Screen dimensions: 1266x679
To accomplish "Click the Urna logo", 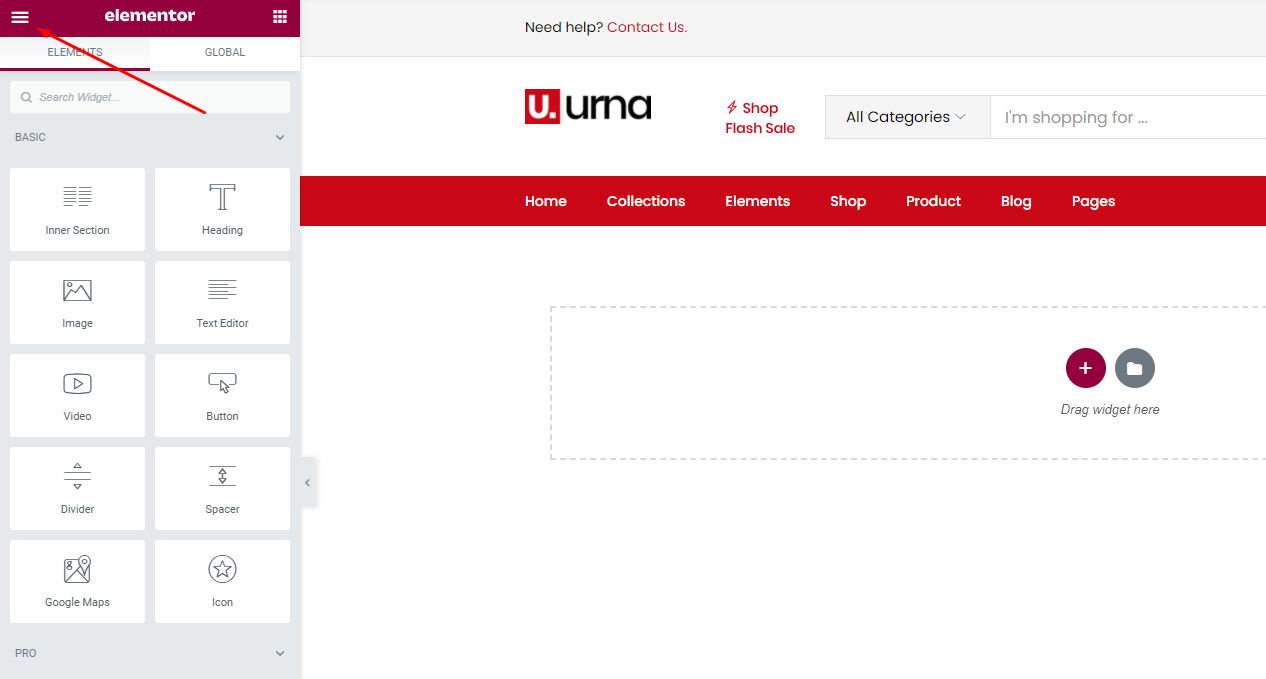I will click(x=588, y=107).
